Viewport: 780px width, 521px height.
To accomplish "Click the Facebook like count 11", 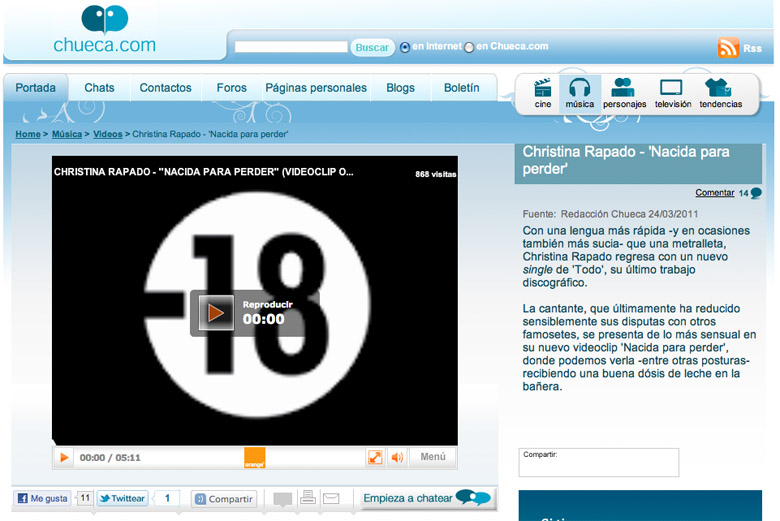I will point(85,498).
